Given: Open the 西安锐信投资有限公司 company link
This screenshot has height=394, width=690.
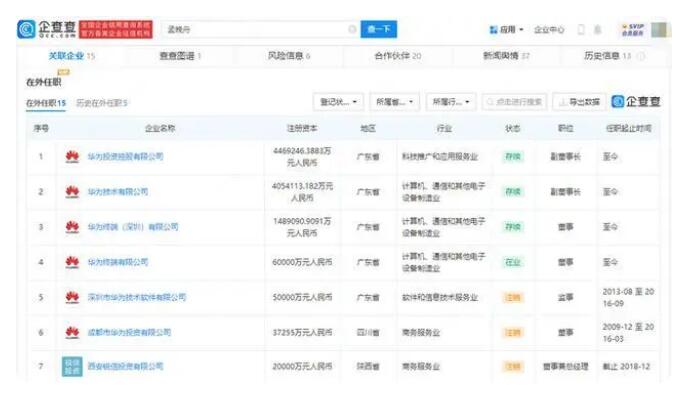Looking at the screenshot, I should (x=125, y=366).
